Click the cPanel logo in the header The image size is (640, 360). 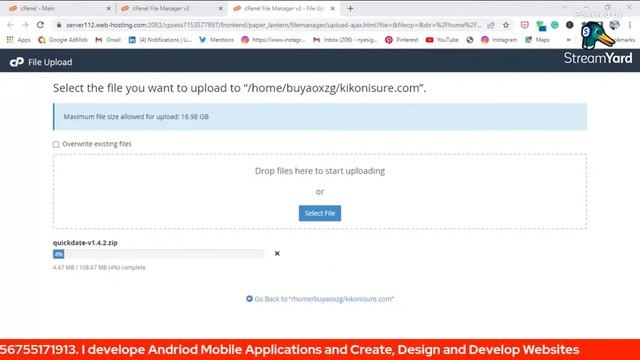tap(17, 62)
